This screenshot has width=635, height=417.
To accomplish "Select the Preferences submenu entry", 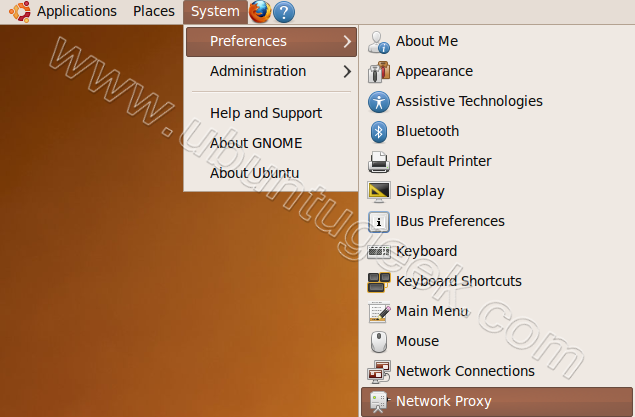I will click(x=271, y=41).
